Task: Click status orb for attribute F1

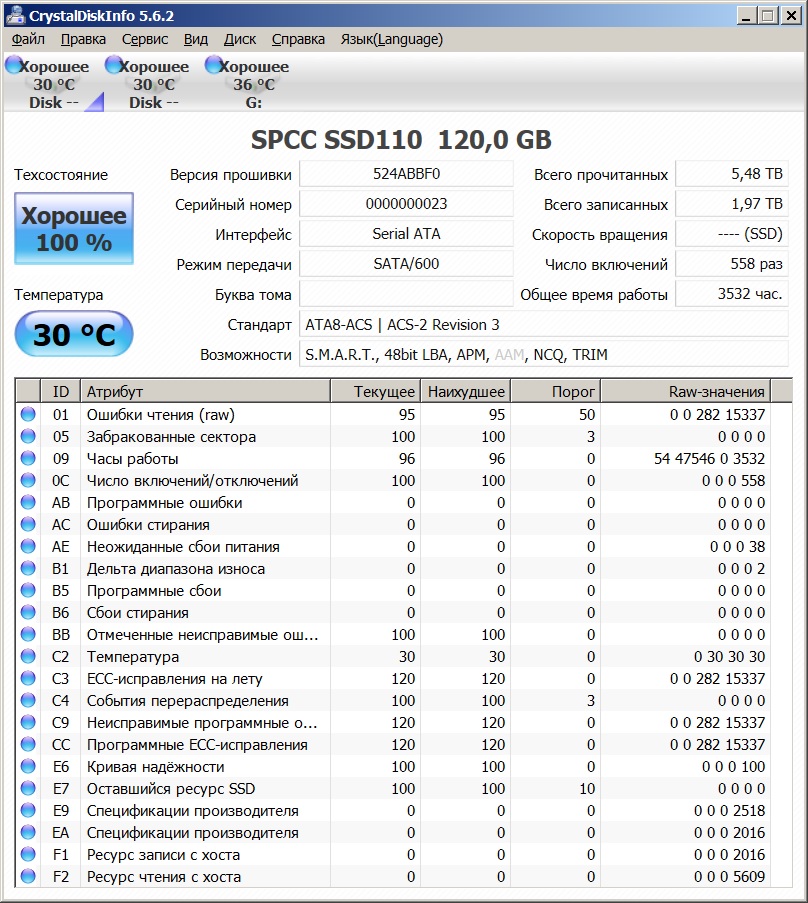Action: point(28,855)
